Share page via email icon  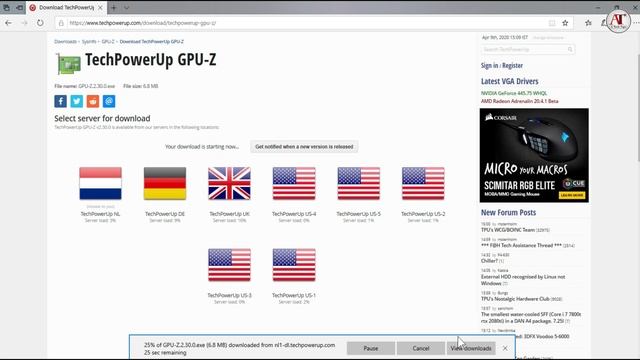(x=109, y=101)
